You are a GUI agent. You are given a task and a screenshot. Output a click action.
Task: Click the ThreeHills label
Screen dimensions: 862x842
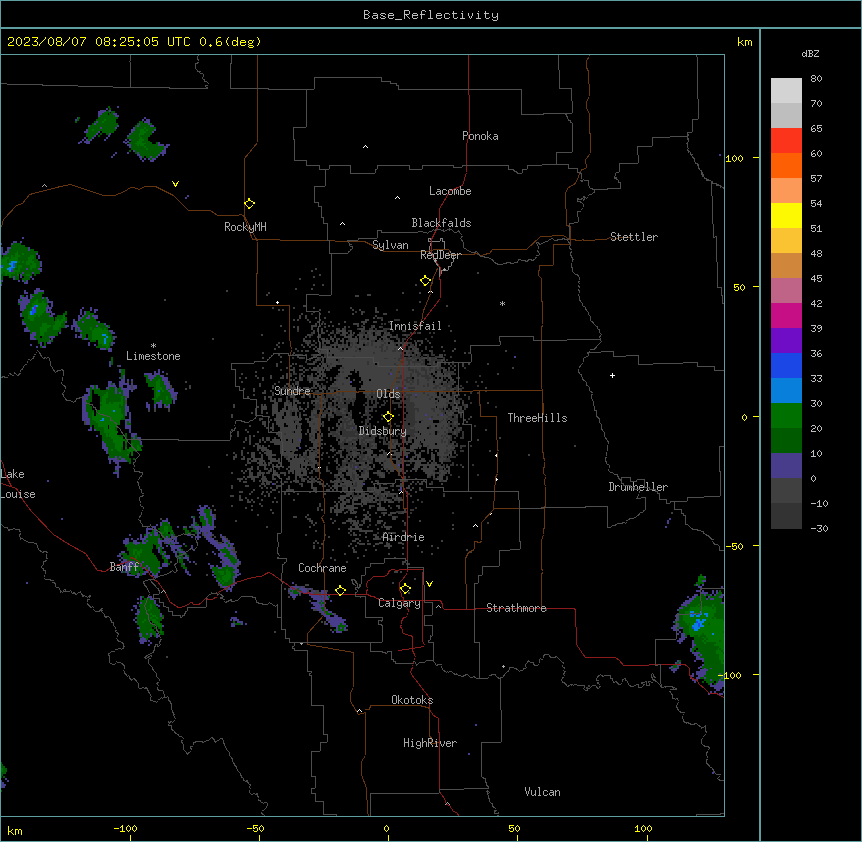point(537,418)
